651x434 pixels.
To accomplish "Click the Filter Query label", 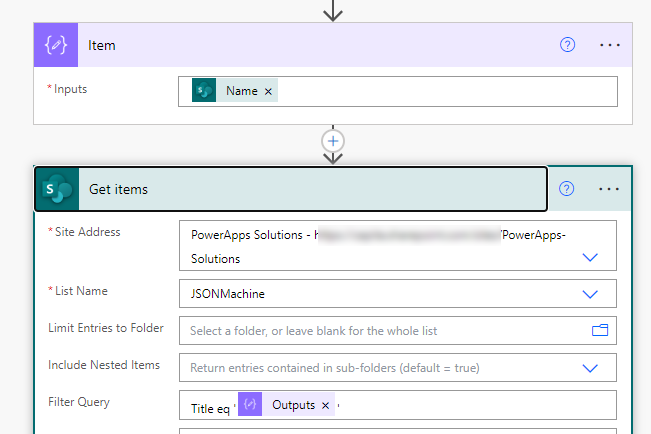I will pos(79,402).
